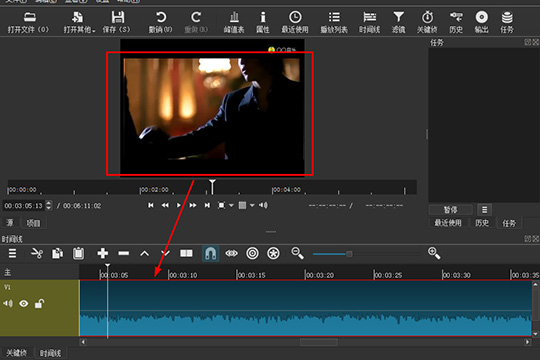Click the 暂停 pause button
The image size is (540, 360).
pyautogui.click(x=450, y=210)
